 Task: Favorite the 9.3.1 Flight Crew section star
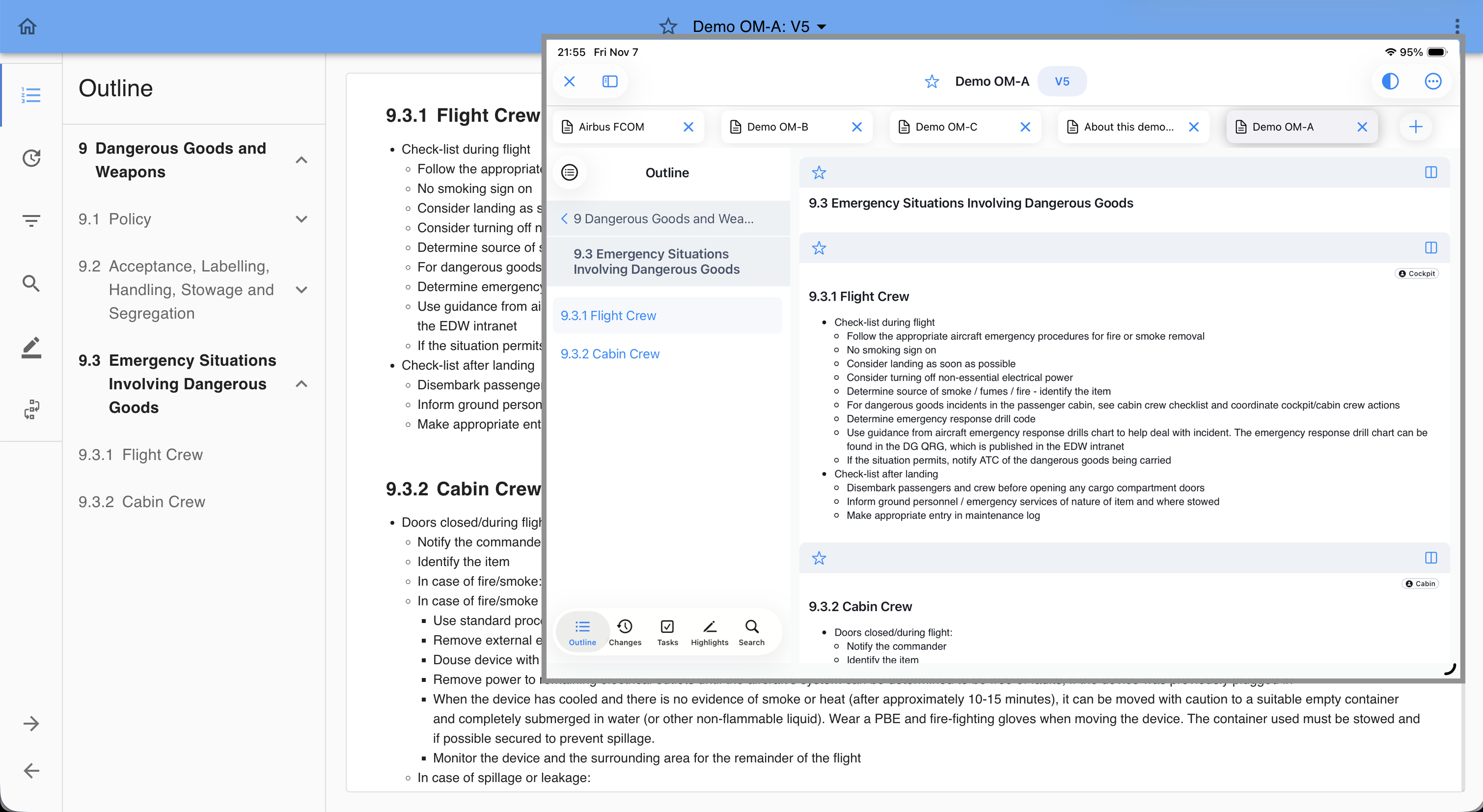[819, 248]
